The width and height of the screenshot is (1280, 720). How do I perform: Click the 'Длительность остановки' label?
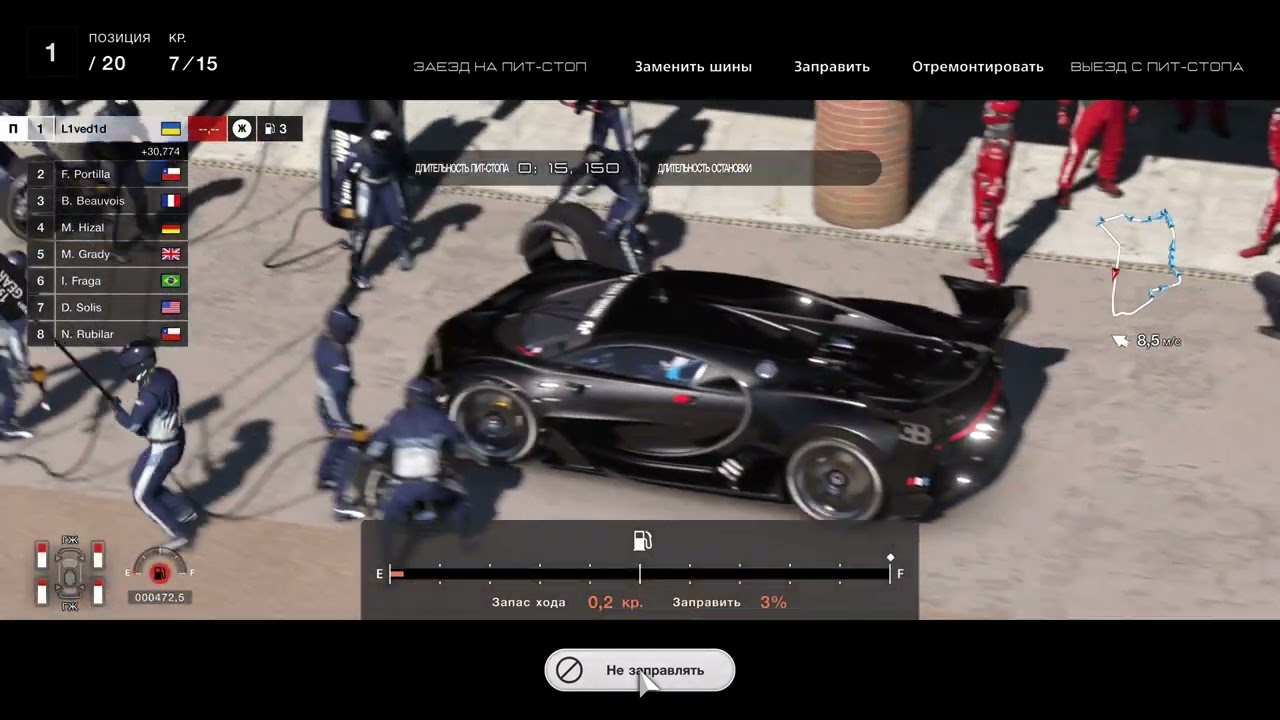click(705, 168)
